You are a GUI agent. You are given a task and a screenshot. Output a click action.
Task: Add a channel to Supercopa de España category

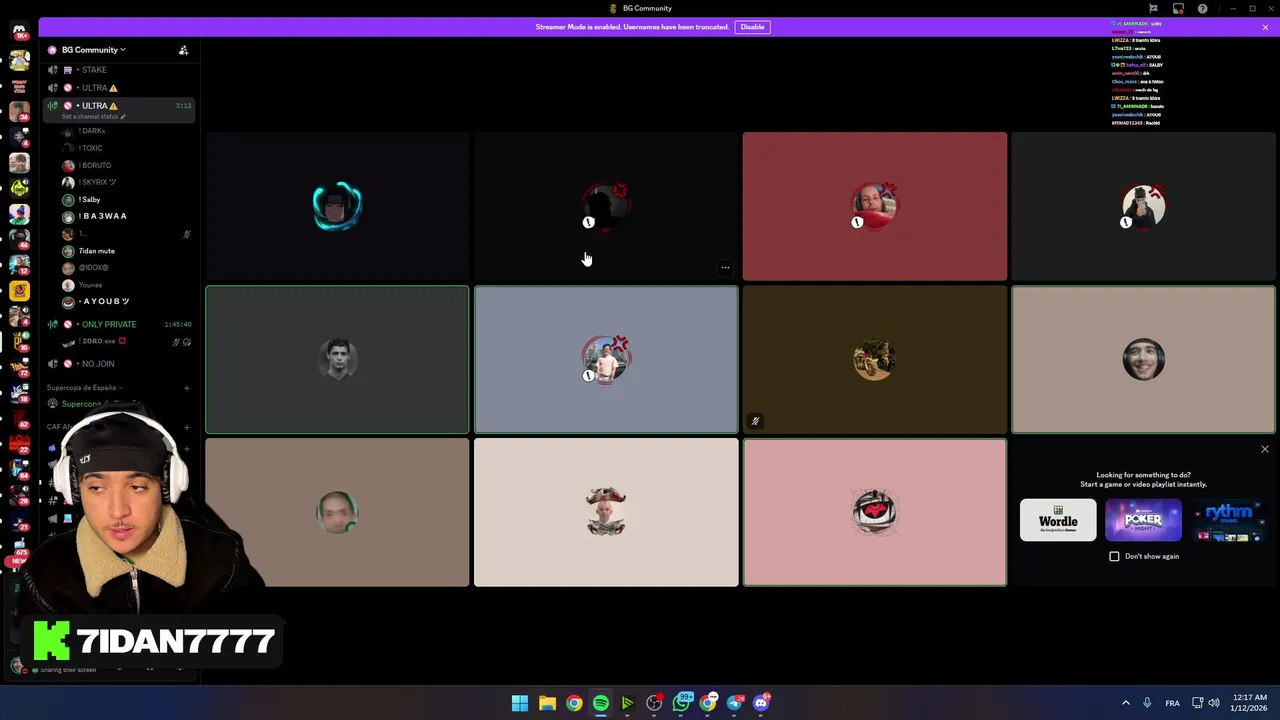(x=186, y=387)
